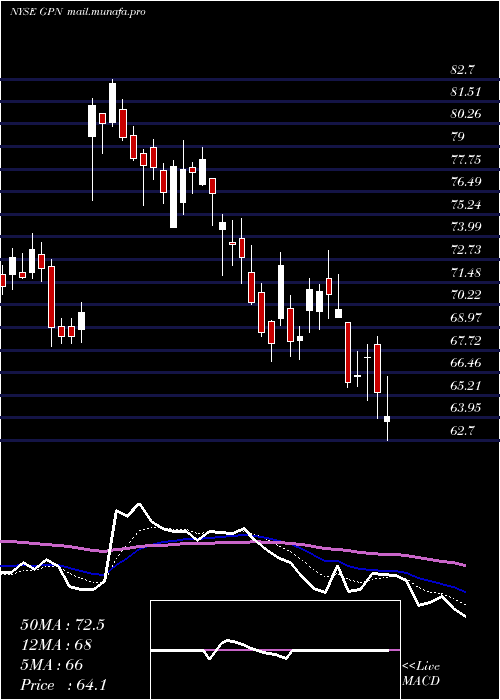Click inside the MACD indicator box
Screen dimensions: 500x700
275,650
